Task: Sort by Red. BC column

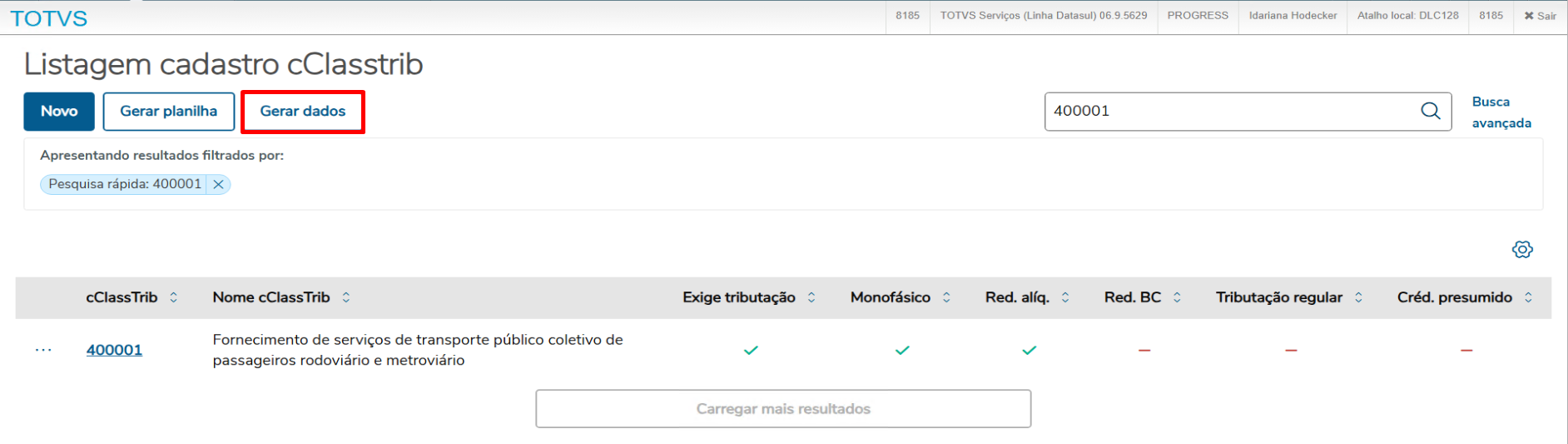Action: (1177, 297)
